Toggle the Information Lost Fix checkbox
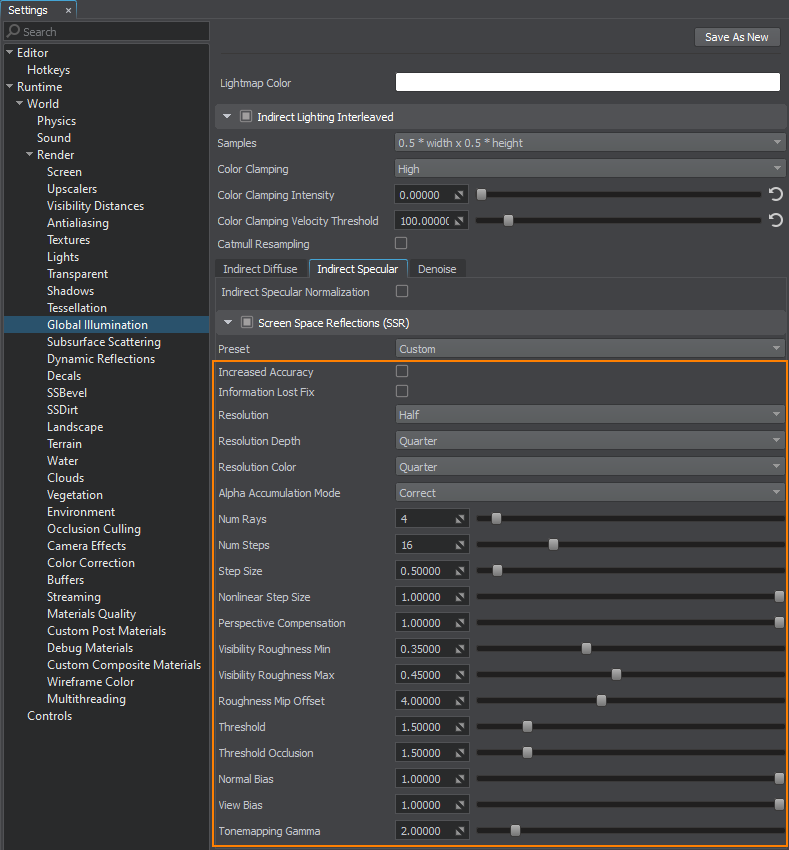The image size is (789, 850). pyautogui.click(x=402, y=392)
